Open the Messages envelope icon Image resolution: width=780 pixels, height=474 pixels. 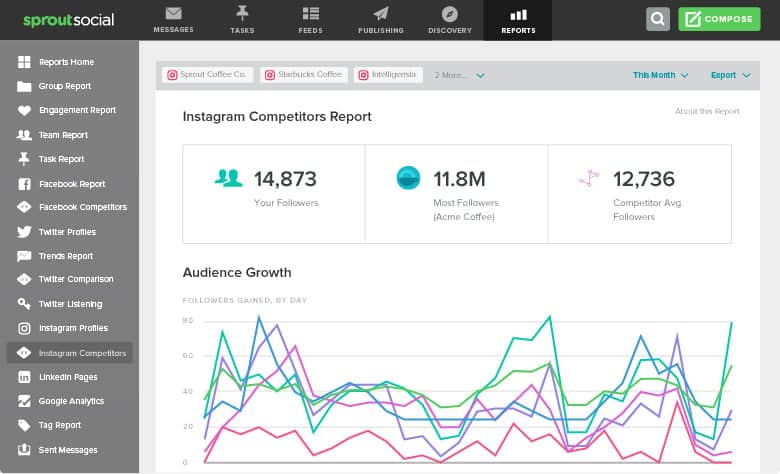[x=173, y=13]
